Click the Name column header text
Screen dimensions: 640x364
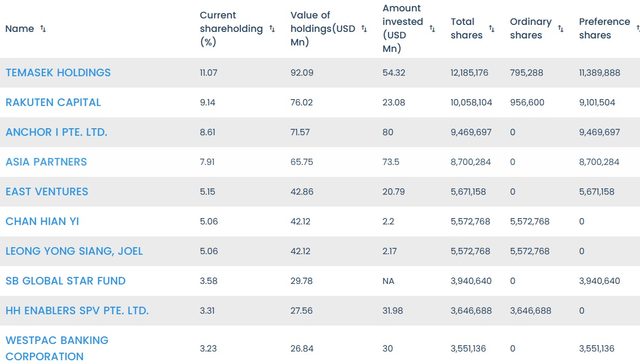pos(19,29)
